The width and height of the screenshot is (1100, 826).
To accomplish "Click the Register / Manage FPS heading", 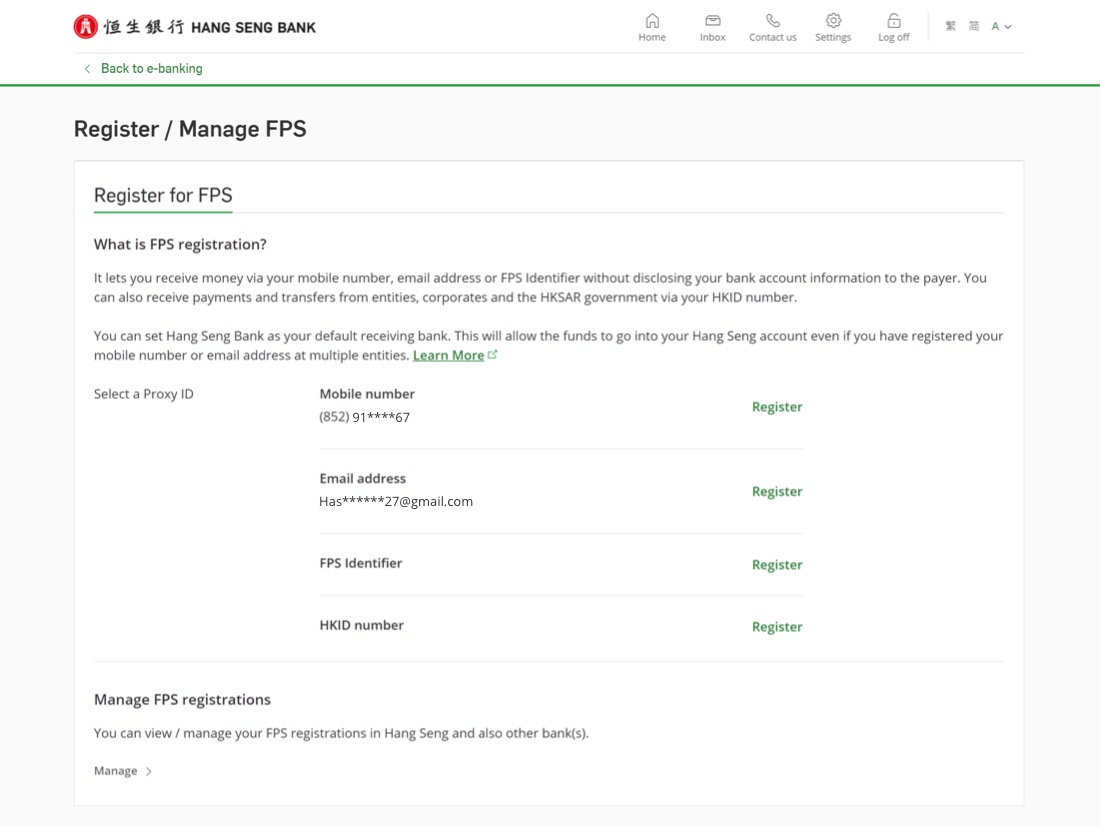I will (190, 129).
